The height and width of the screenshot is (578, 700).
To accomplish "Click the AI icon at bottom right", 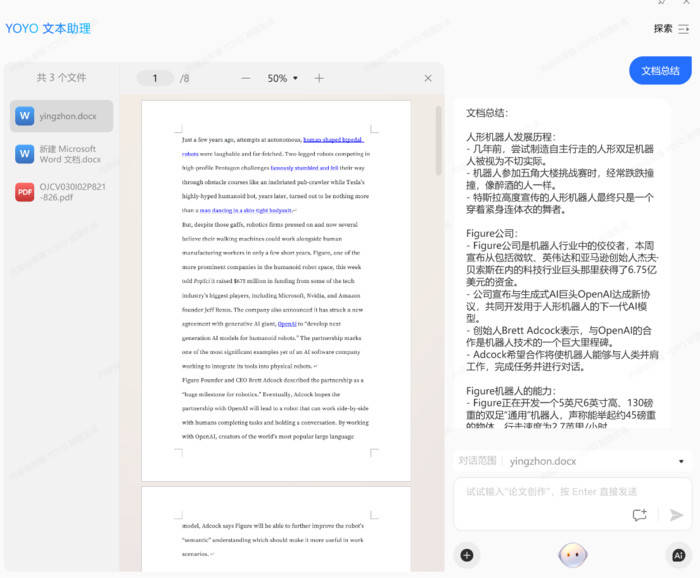I will [679, 555].
